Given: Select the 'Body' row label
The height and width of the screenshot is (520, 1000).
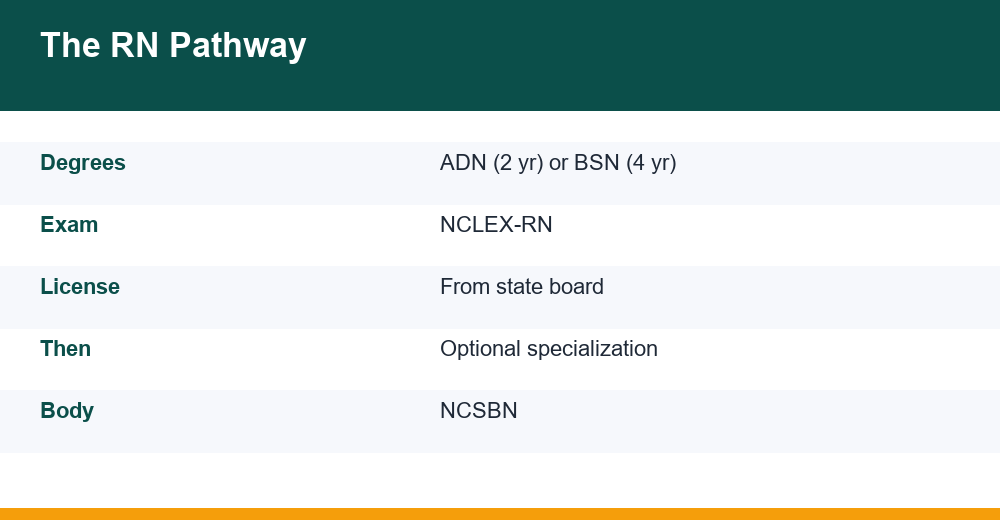Looking at the screenshot, I should pyautogui.click(x=67, y=411).
